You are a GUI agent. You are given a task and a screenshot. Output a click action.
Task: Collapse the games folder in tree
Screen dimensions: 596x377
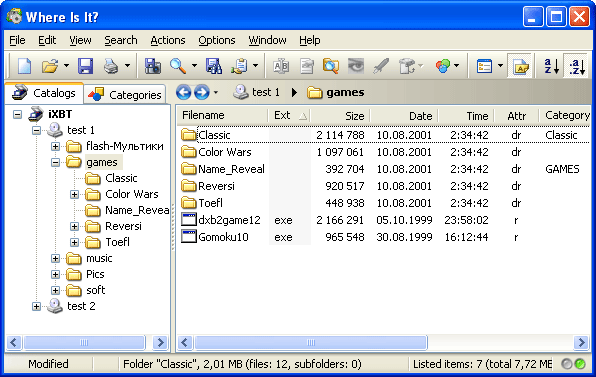(x=55, y=162)
